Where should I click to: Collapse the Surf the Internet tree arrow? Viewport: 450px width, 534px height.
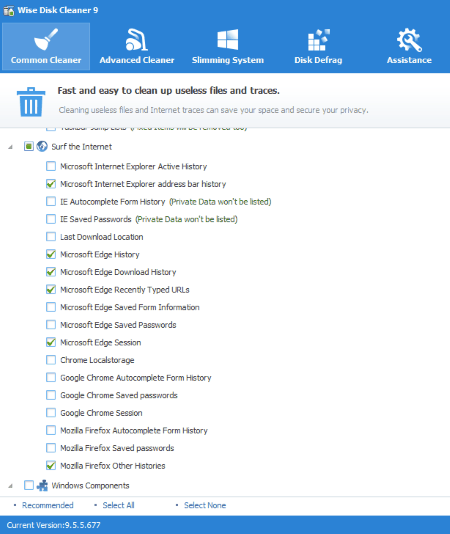point(11,147)
